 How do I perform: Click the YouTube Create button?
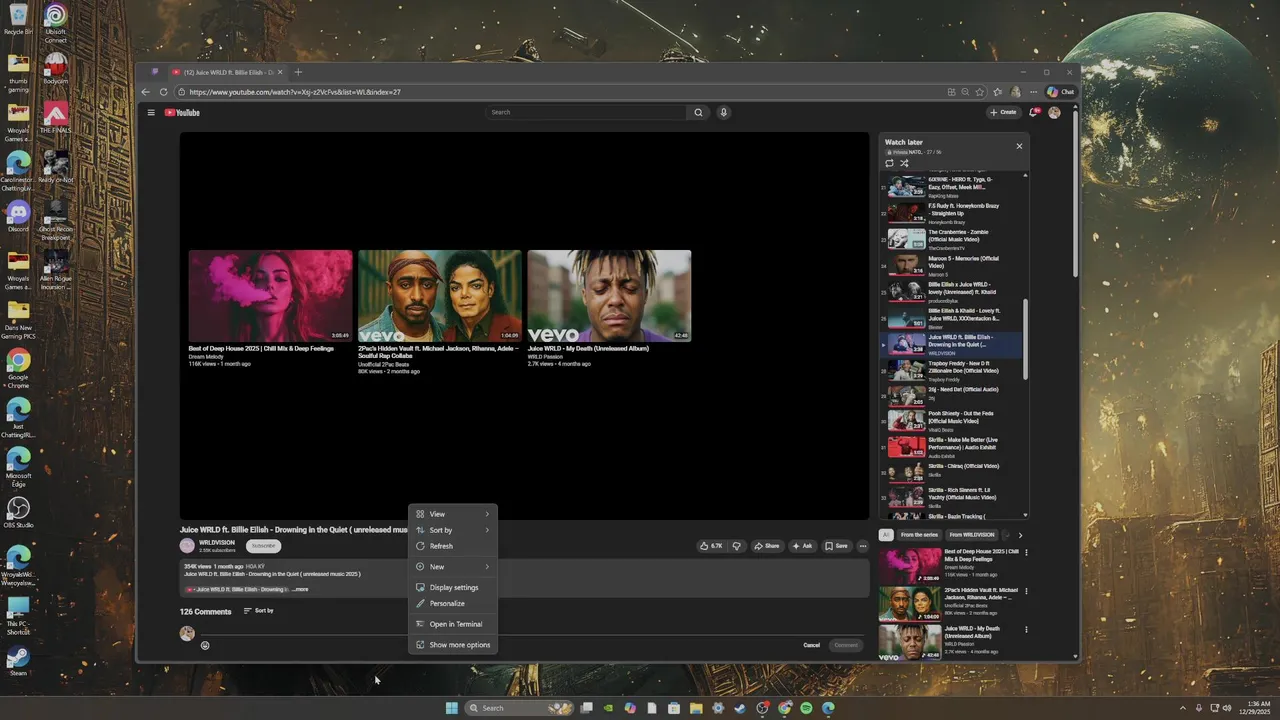[x=1004, y=112]
